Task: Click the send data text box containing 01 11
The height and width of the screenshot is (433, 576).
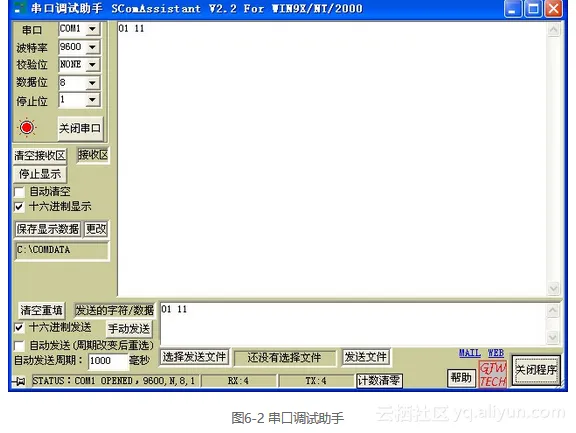Action: tap(353, 324)
